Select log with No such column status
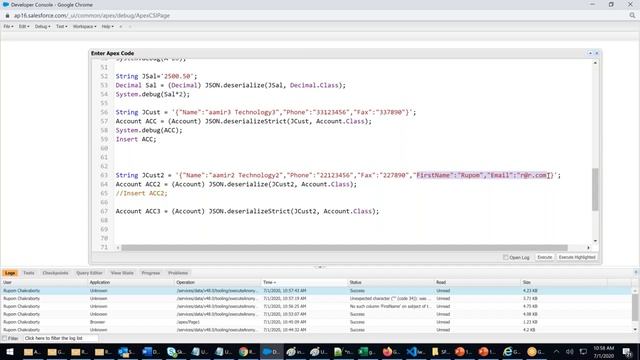The width and height of the screenshot is (640, 360). pos(316,307)
